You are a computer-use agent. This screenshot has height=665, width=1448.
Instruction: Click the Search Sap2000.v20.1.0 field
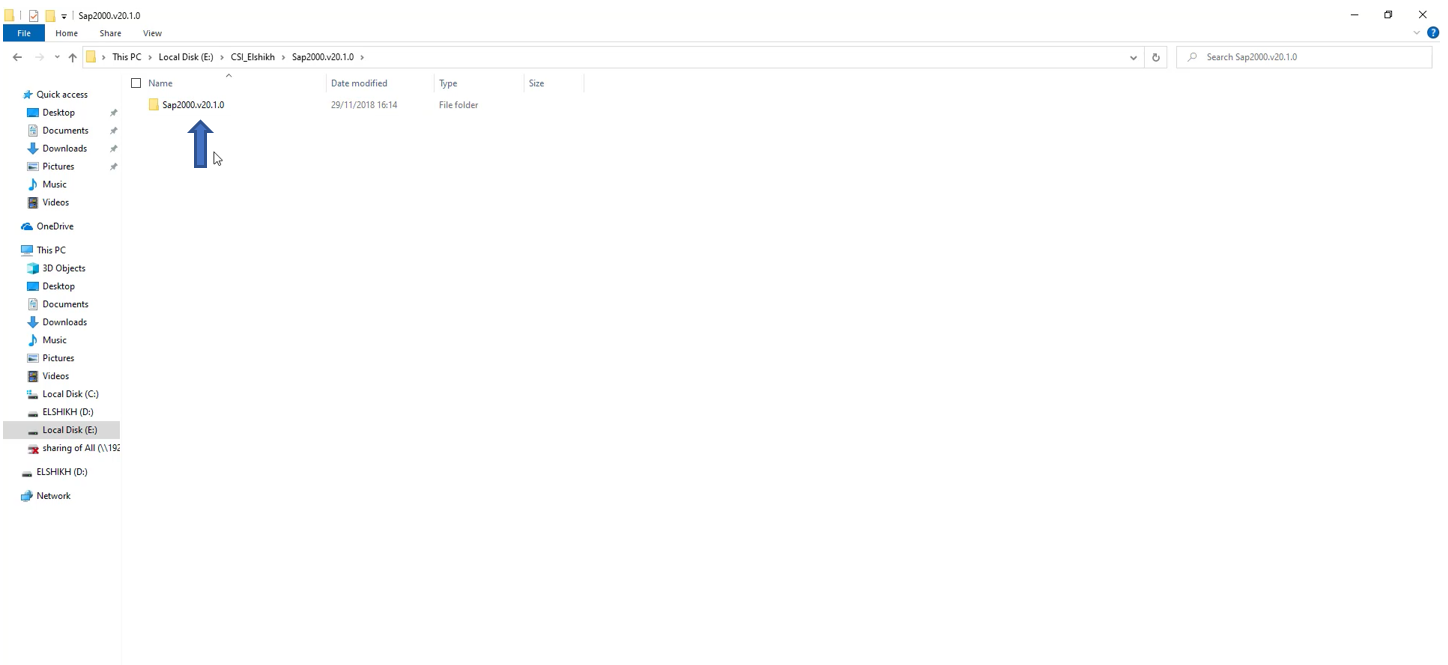coord(1304,57)
